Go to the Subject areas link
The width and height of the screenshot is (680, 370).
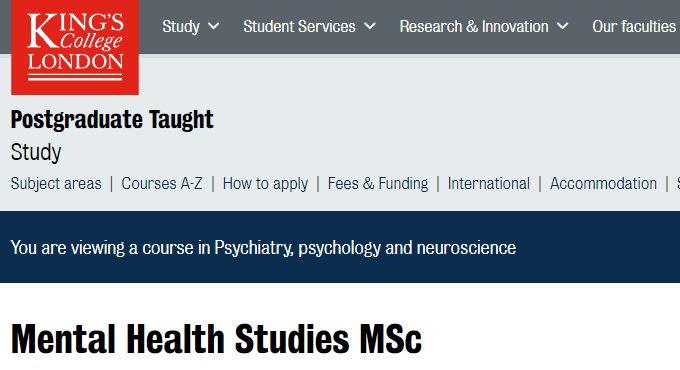56,183
